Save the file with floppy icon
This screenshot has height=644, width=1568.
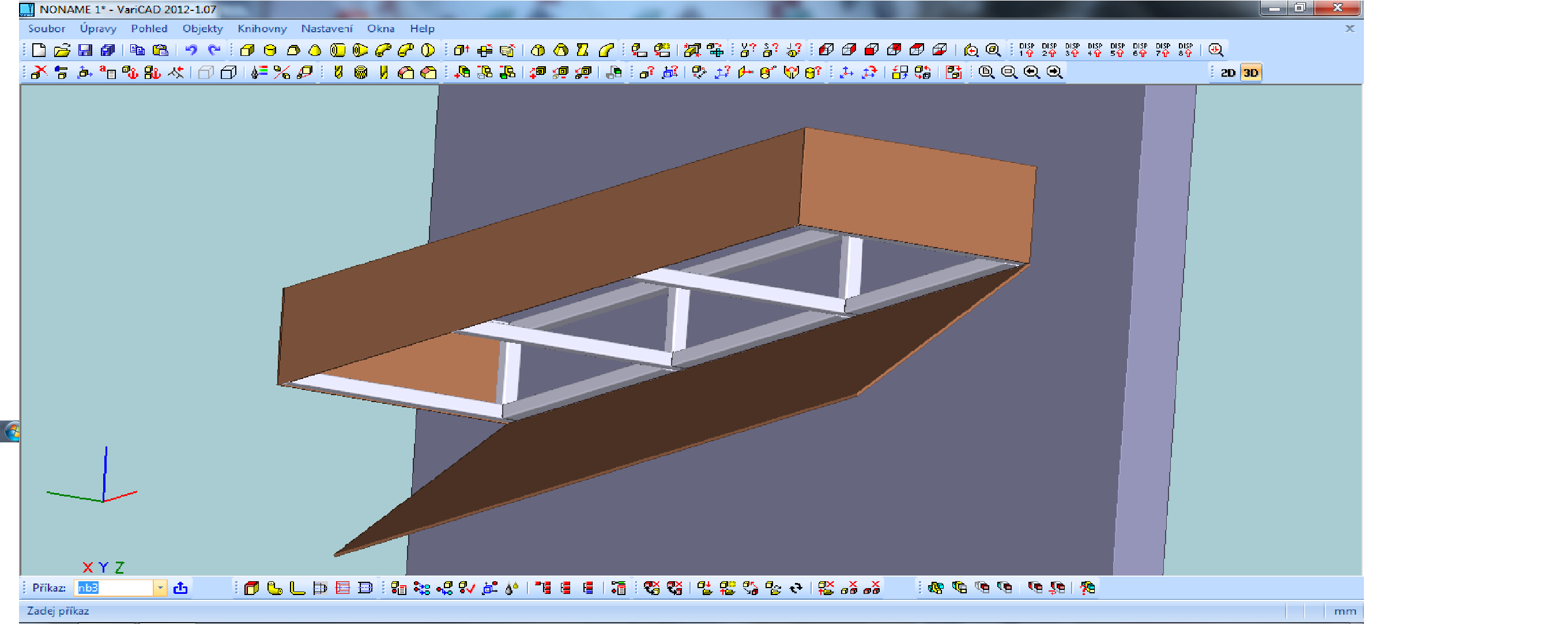tap(85, 51)
